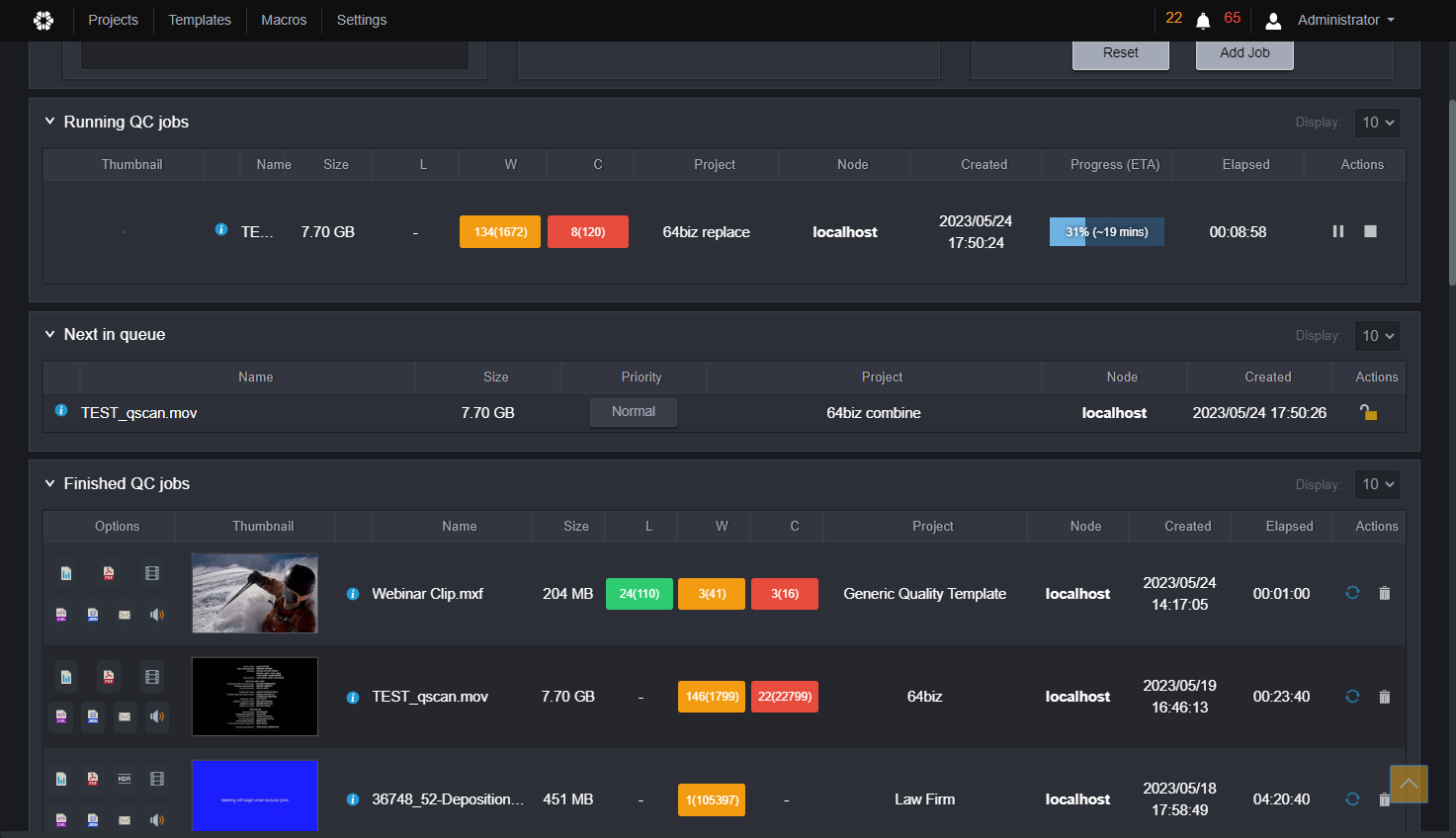
Task: Open chart report for Webinar Clip.mxf
Action: coord(66,573)
